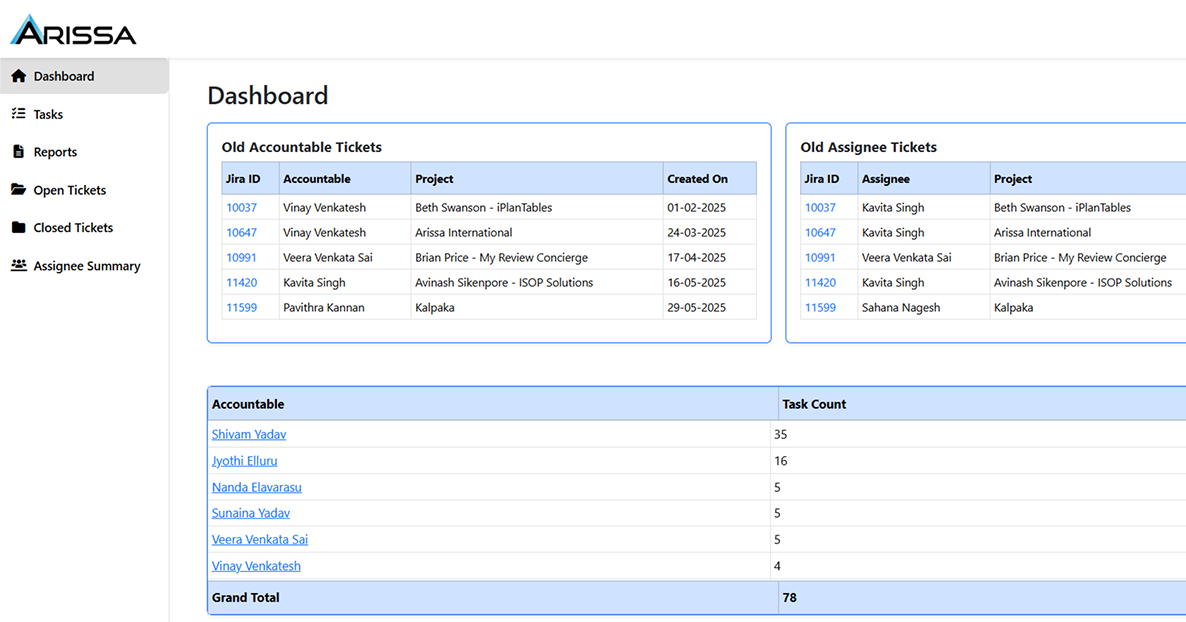Click the Task Count column header
Viewport: 1186px width, 622px height.
tap(814, 404)
